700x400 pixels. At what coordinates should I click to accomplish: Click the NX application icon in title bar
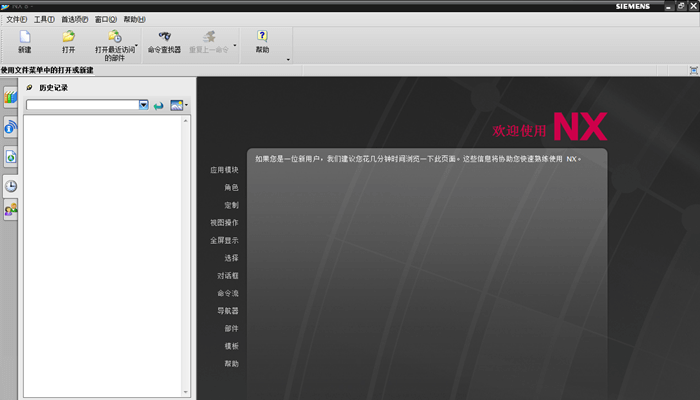point(5,6)
